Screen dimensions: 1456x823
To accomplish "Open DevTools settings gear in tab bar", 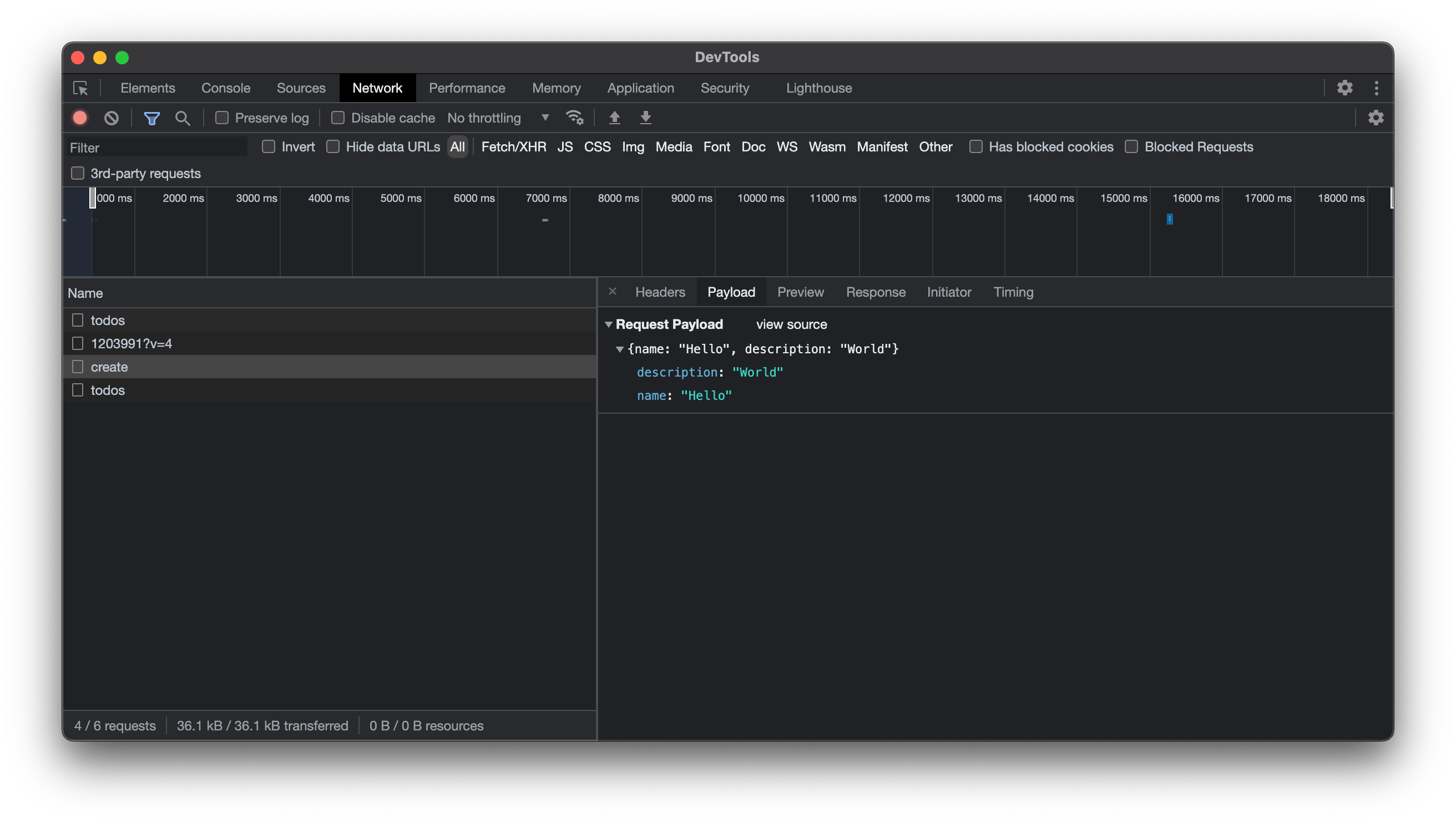I will [1344, 88].
